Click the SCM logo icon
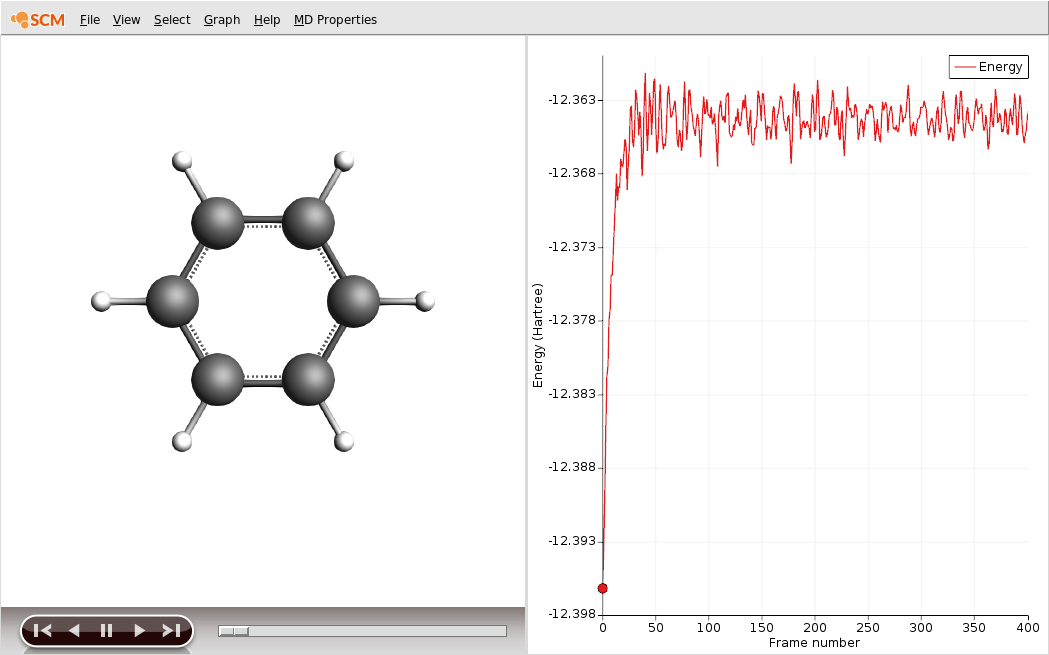 [x=37, y=20]
